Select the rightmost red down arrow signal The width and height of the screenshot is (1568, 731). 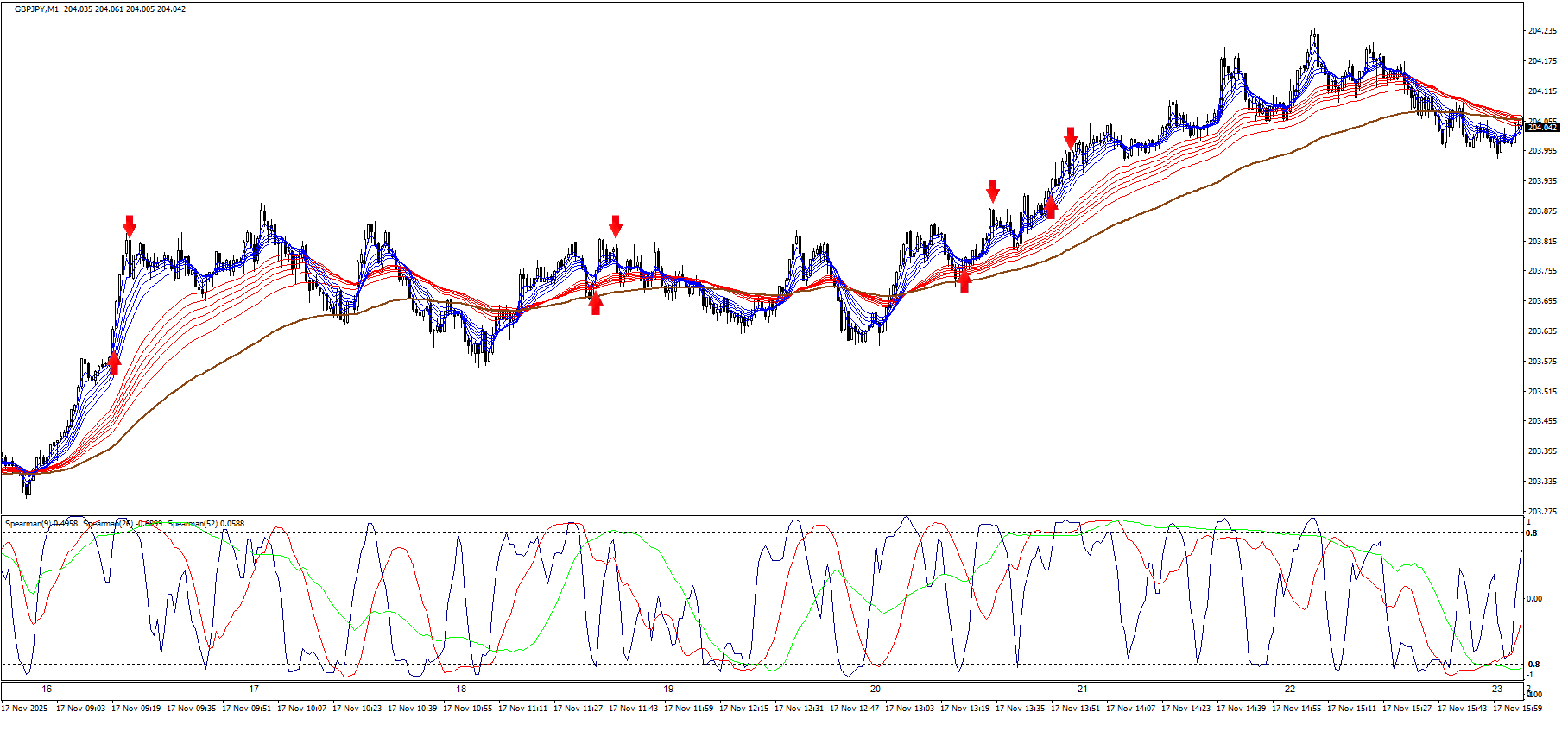[1071, 138]
